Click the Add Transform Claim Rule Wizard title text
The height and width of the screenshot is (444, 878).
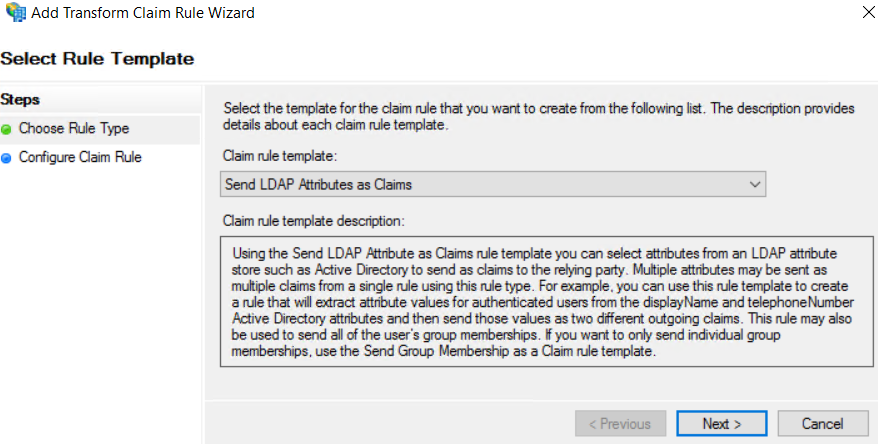(143, 13)
